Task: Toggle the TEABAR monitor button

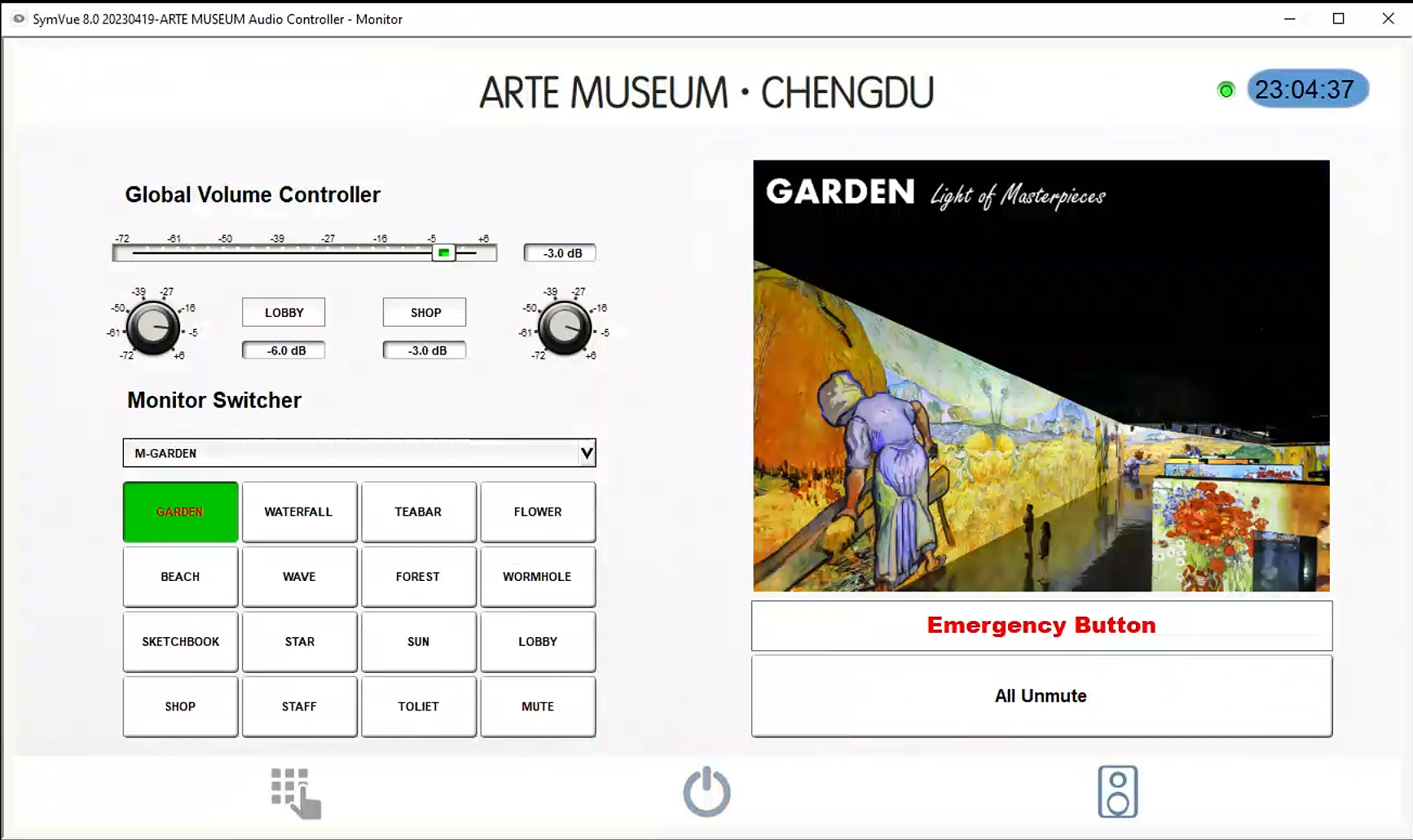Action: [x=418, y=512]
